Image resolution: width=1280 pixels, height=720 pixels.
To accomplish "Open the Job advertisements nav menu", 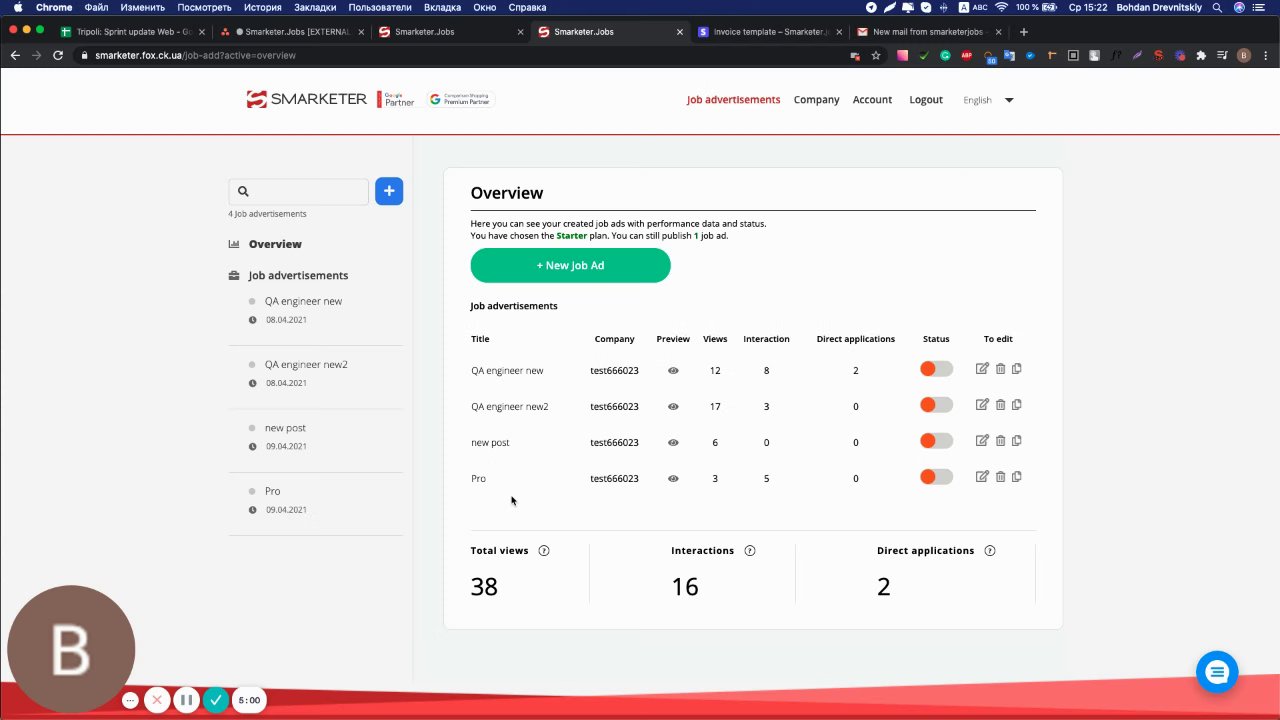I will [733, 100].
